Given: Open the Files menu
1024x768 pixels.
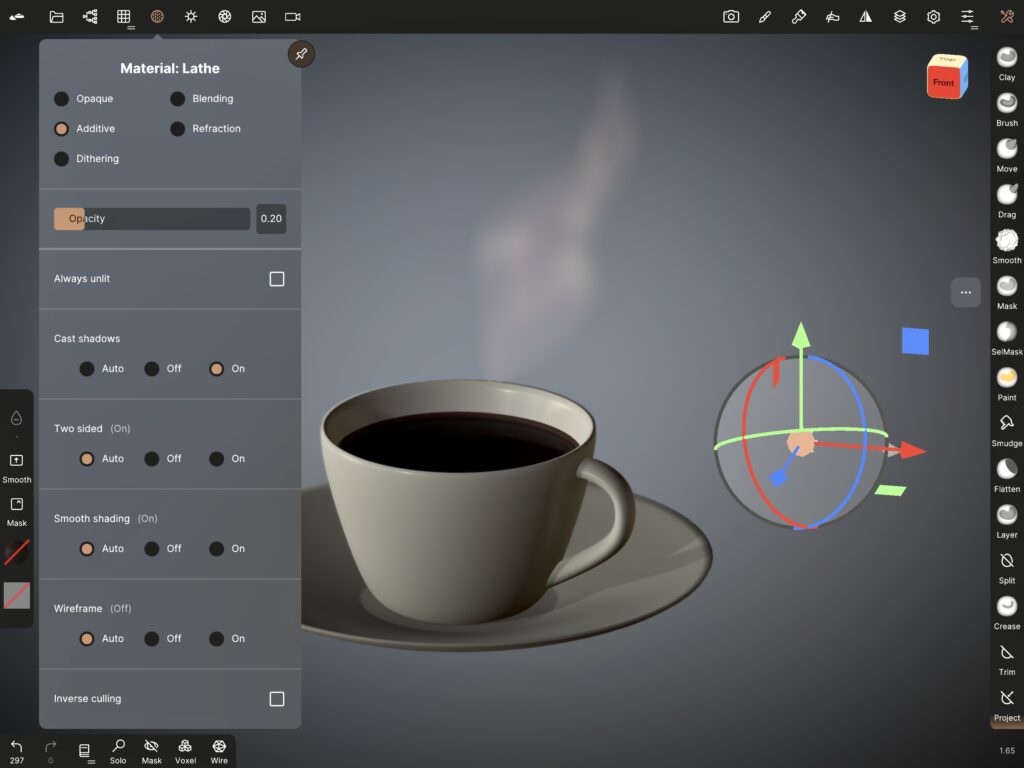Looking at the screenshot, I should click(x=56, y=17).
